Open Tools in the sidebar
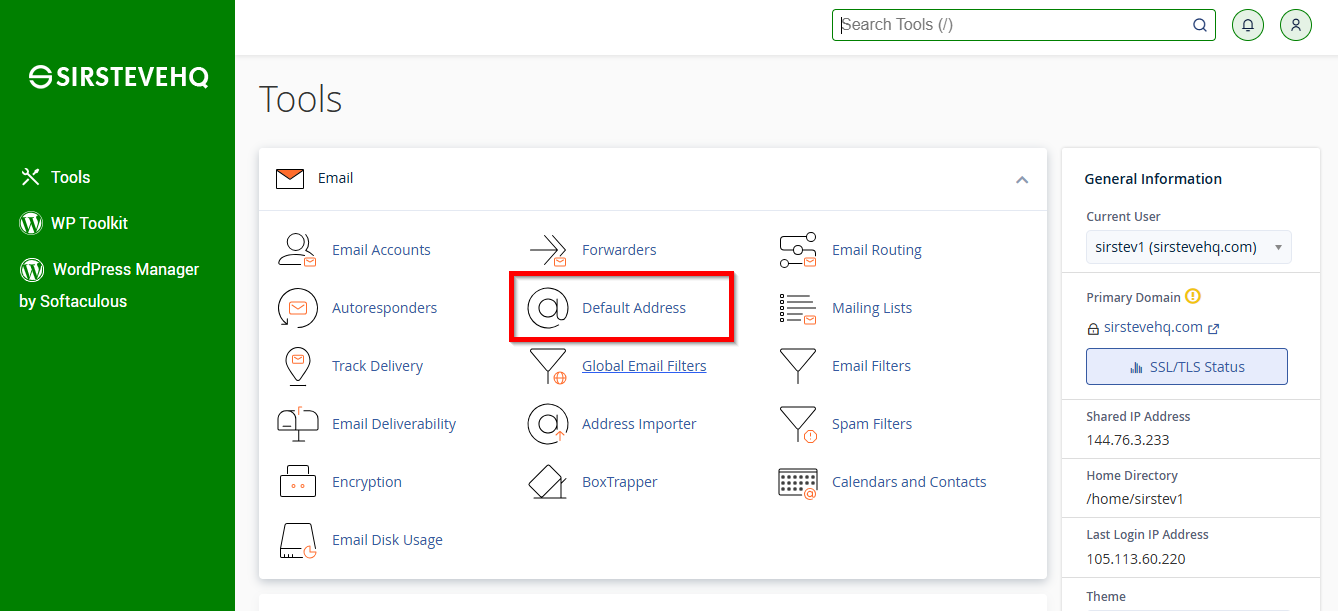1338x611 pixels. pos(56,177)
